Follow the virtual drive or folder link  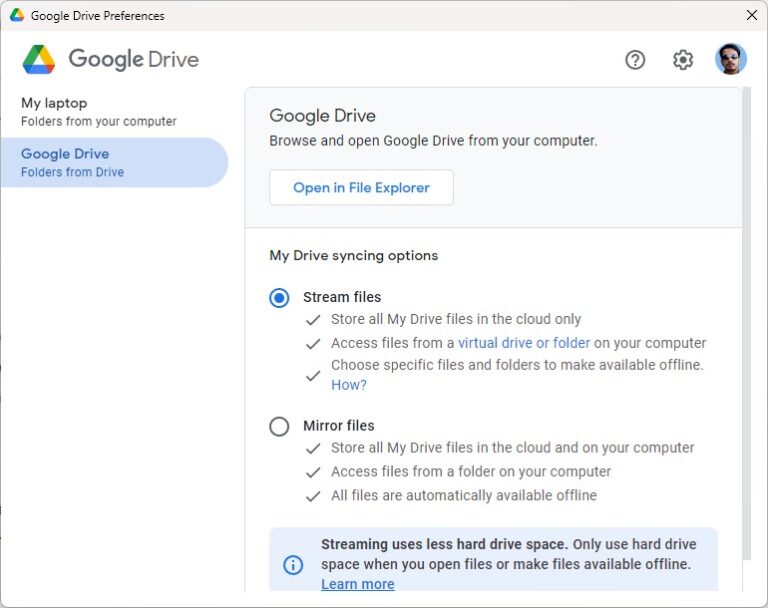click(524, 343)
